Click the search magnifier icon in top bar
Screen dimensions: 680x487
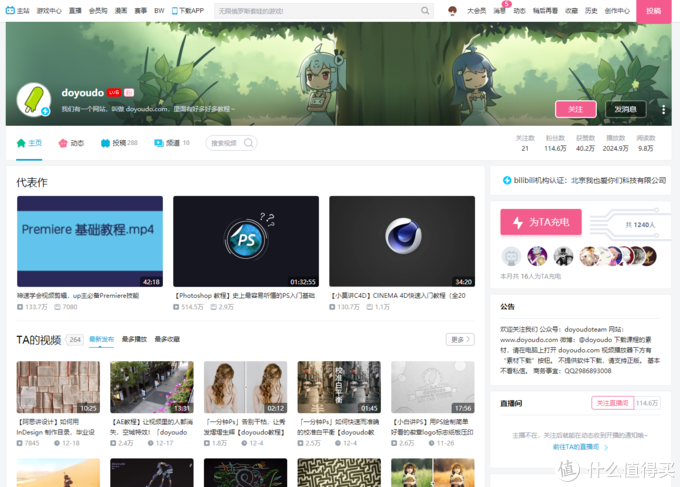coord(426,11)
